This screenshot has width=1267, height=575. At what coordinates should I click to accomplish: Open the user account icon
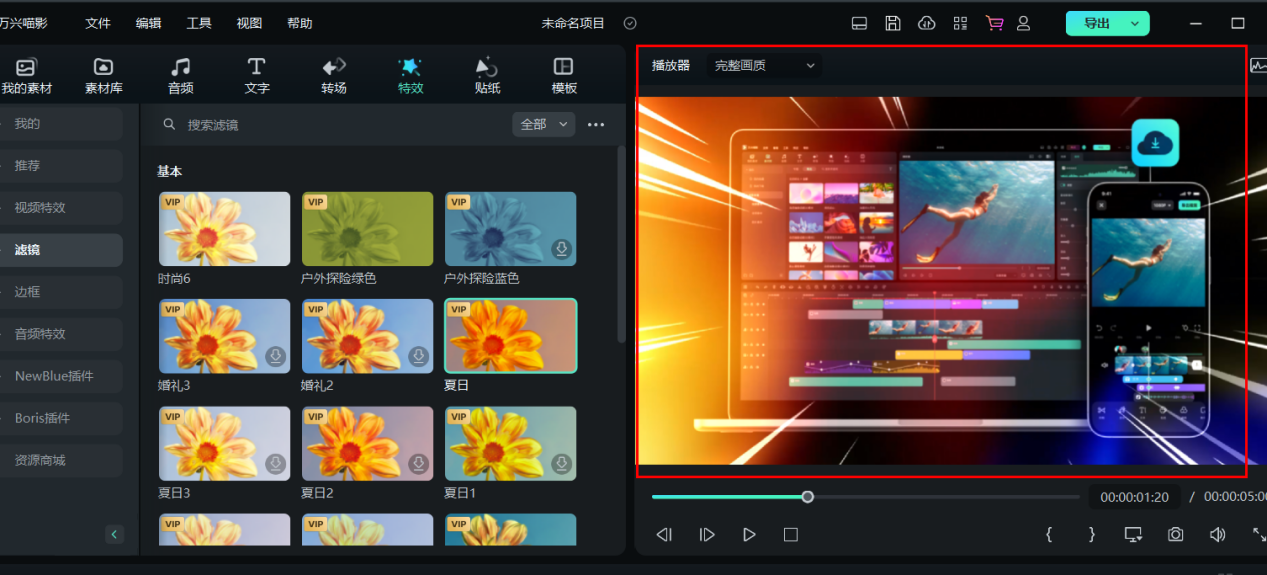(1023, 23)
